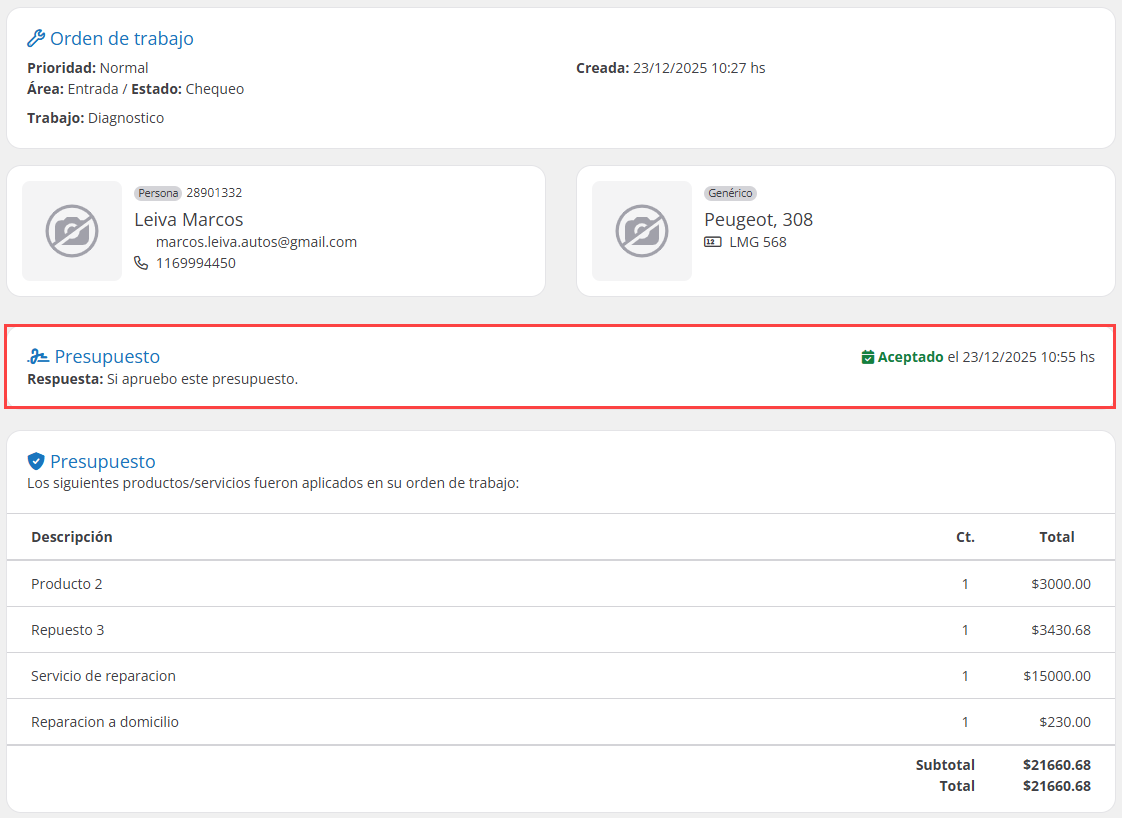Click the no-photo placeholder for Peugeot 308

pyautogui.click(x=642, y=231)
